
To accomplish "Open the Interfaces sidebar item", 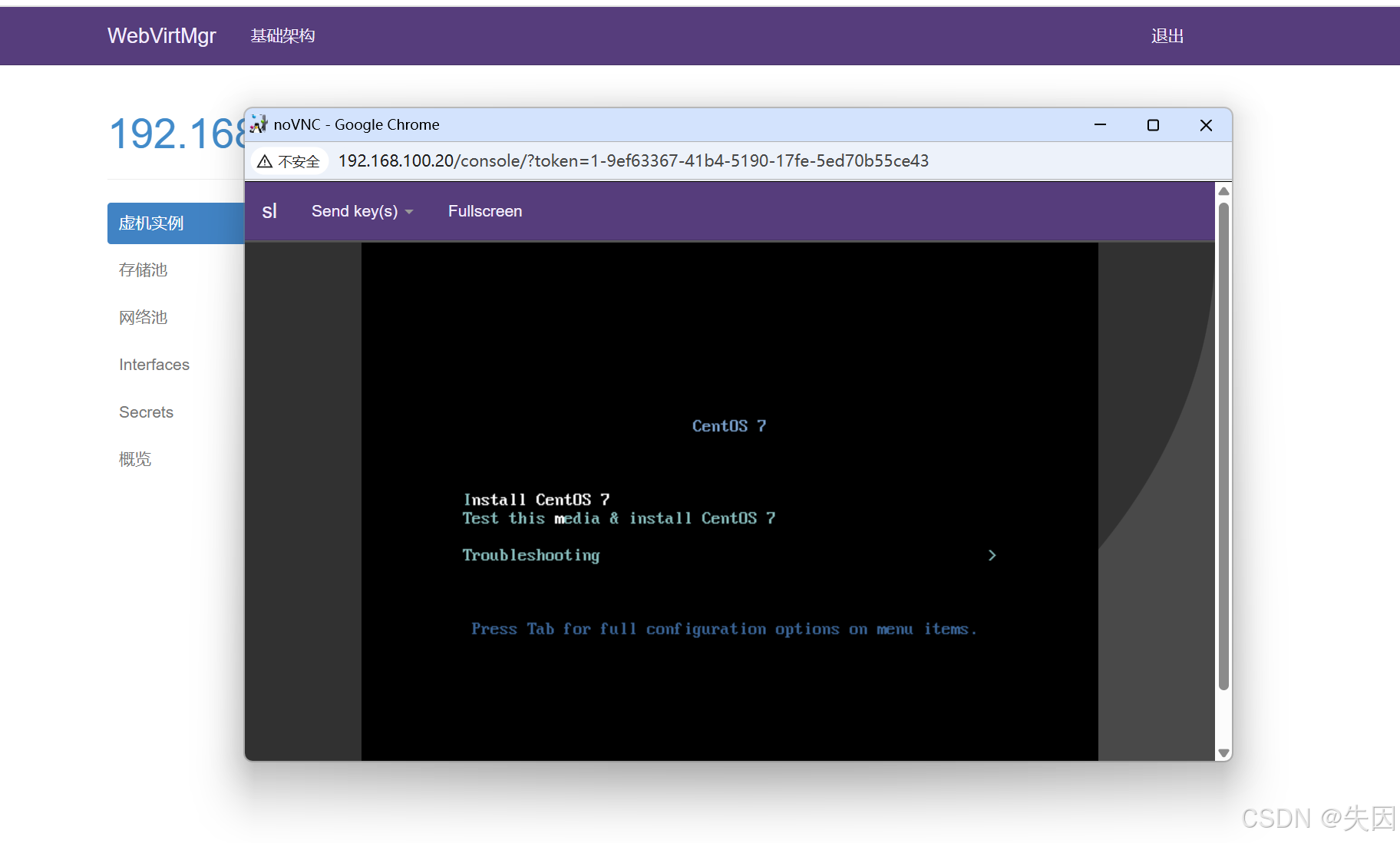I will [154, 365].
